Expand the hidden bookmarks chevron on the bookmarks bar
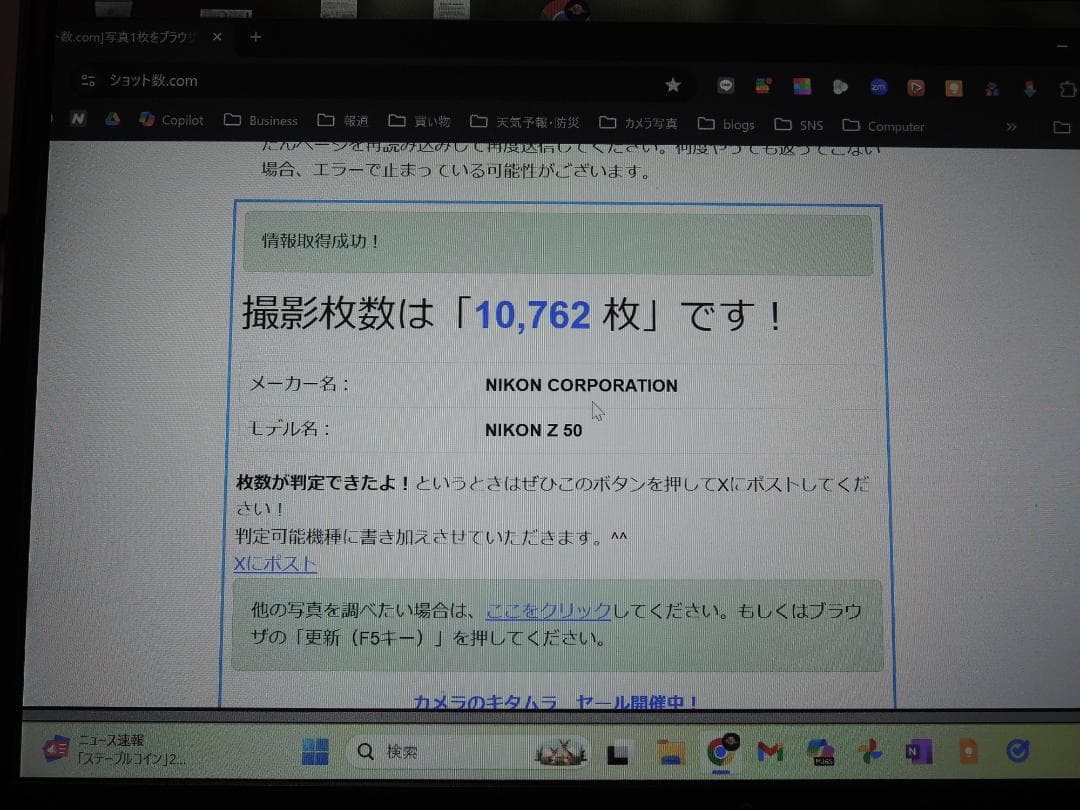Image resolution: width=1080 pixels, height=810 pixels. pyautogui.click(x=1012, y=125)
